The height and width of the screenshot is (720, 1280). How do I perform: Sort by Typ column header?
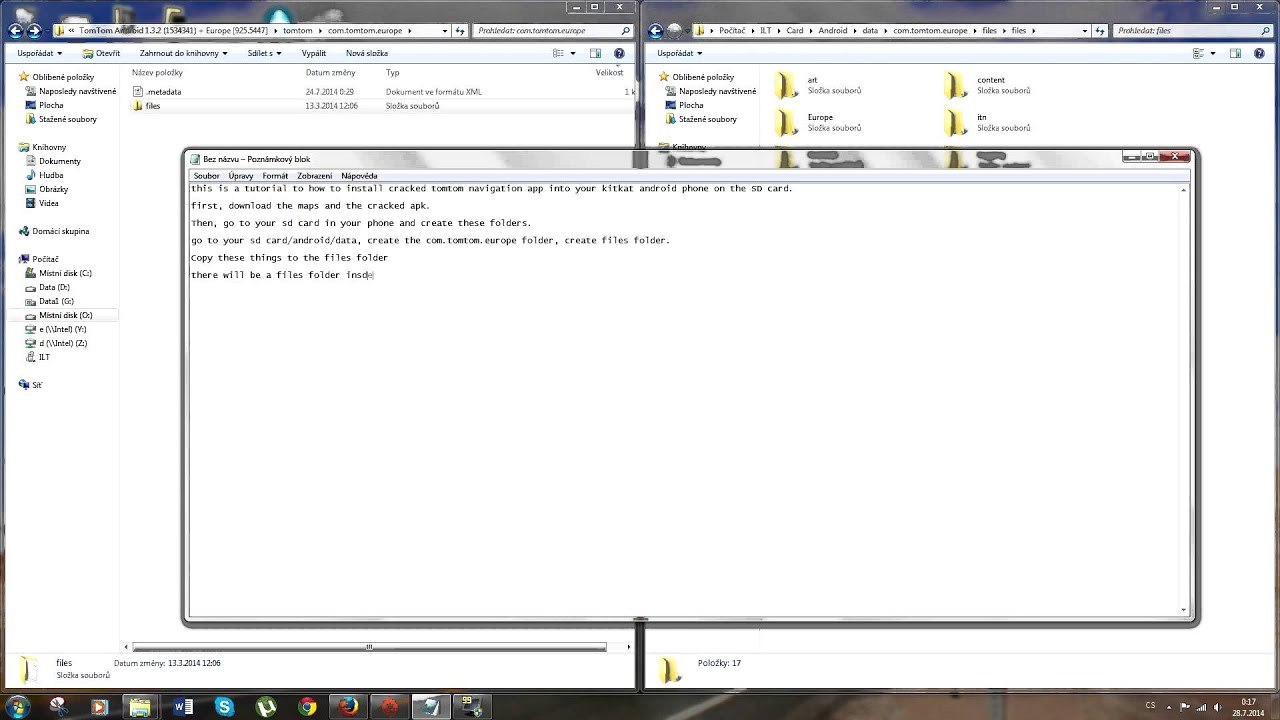(x=393, y=72)
